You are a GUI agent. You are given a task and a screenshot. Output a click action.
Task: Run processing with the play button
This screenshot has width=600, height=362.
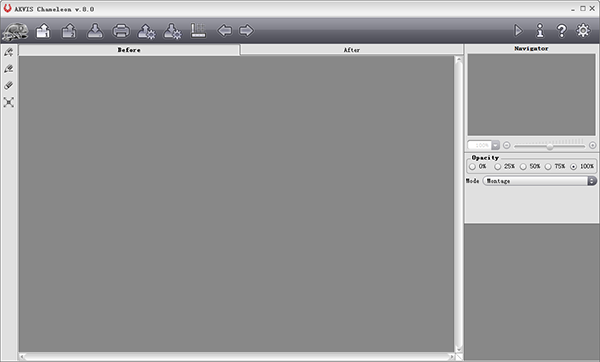(518, 31)
